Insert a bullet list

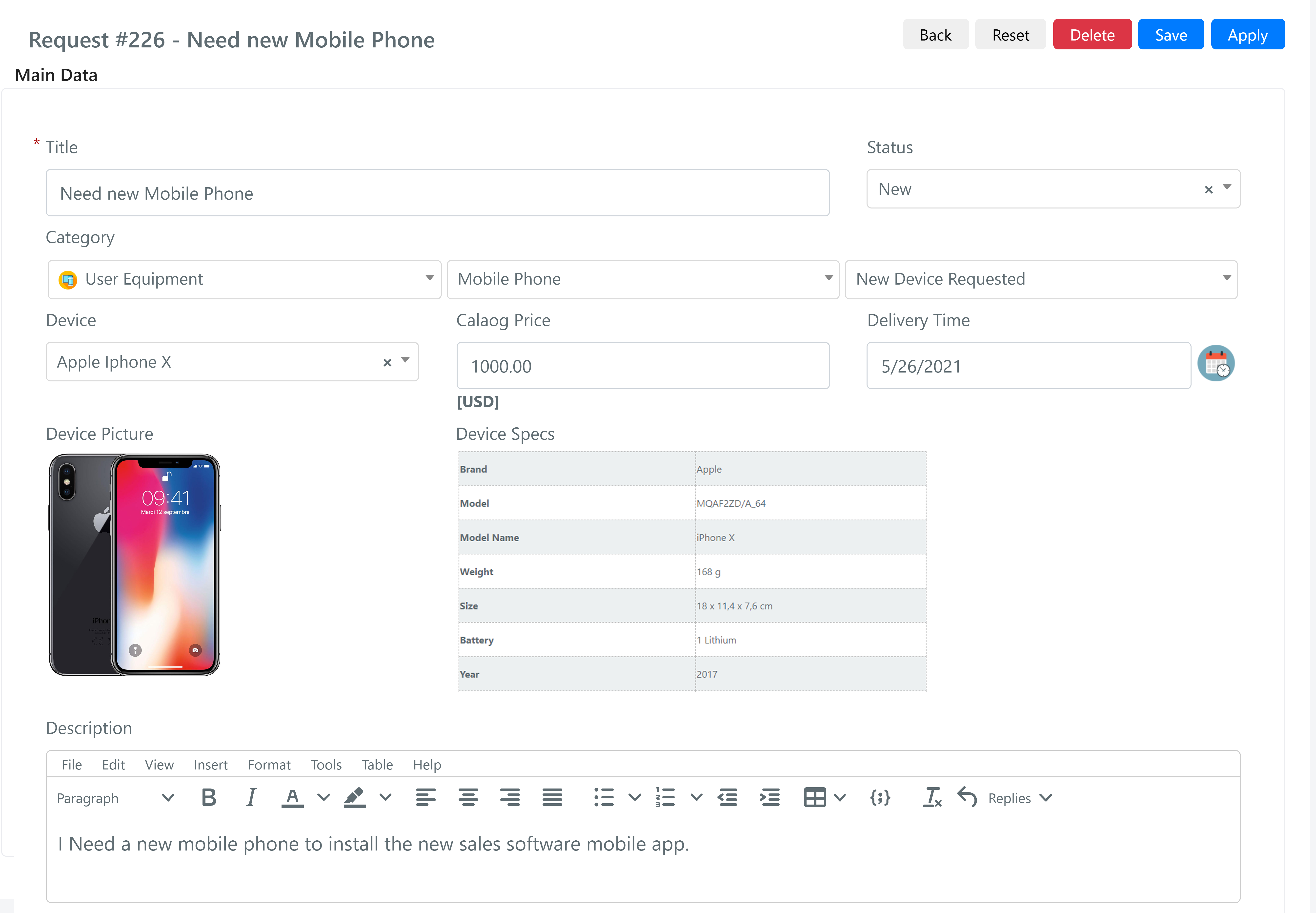(603, 797)
